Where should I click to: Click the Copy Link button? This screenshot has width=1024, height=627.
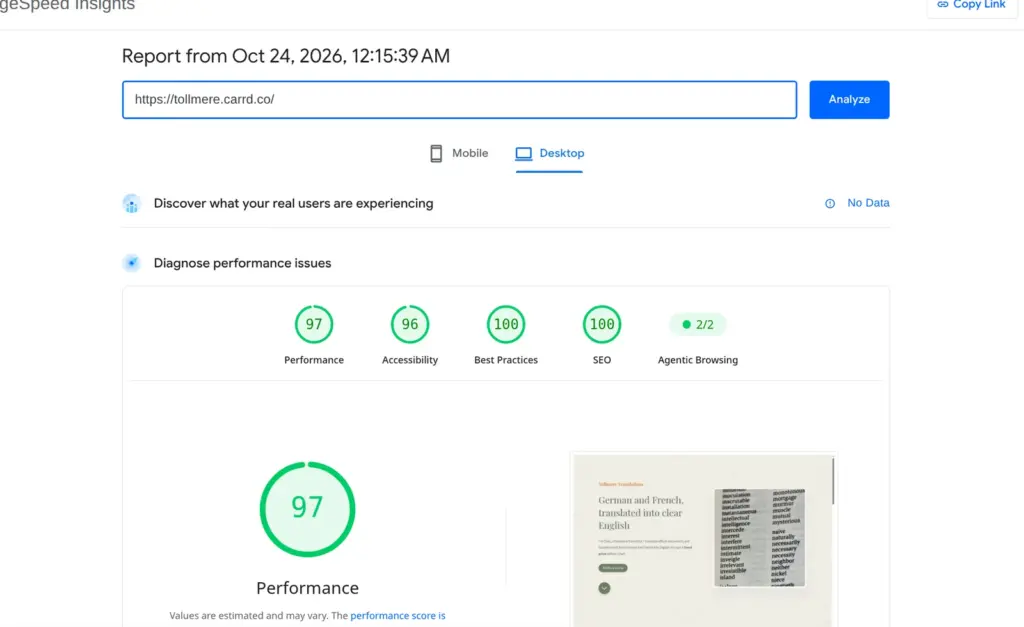click(972, 6)
